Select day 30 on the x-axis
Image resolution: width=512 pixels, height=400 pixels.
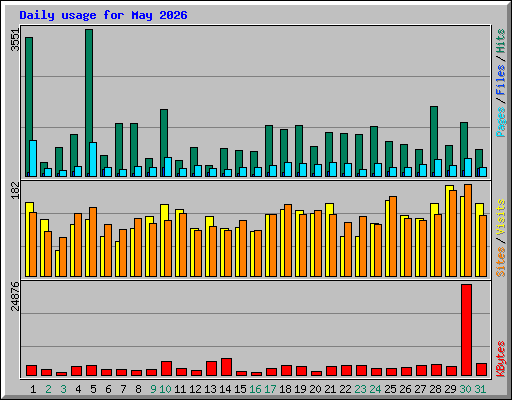pos(465,389)
